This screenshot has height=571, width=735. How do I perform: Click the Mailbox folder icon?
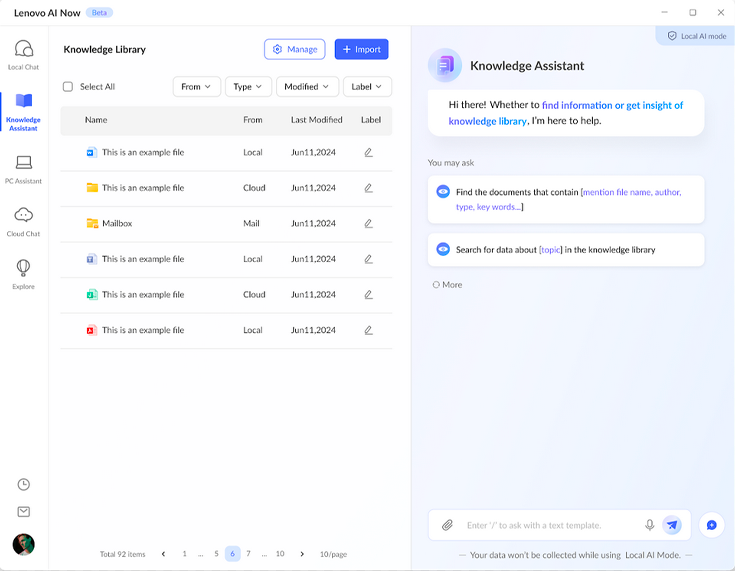coord(92,223)
